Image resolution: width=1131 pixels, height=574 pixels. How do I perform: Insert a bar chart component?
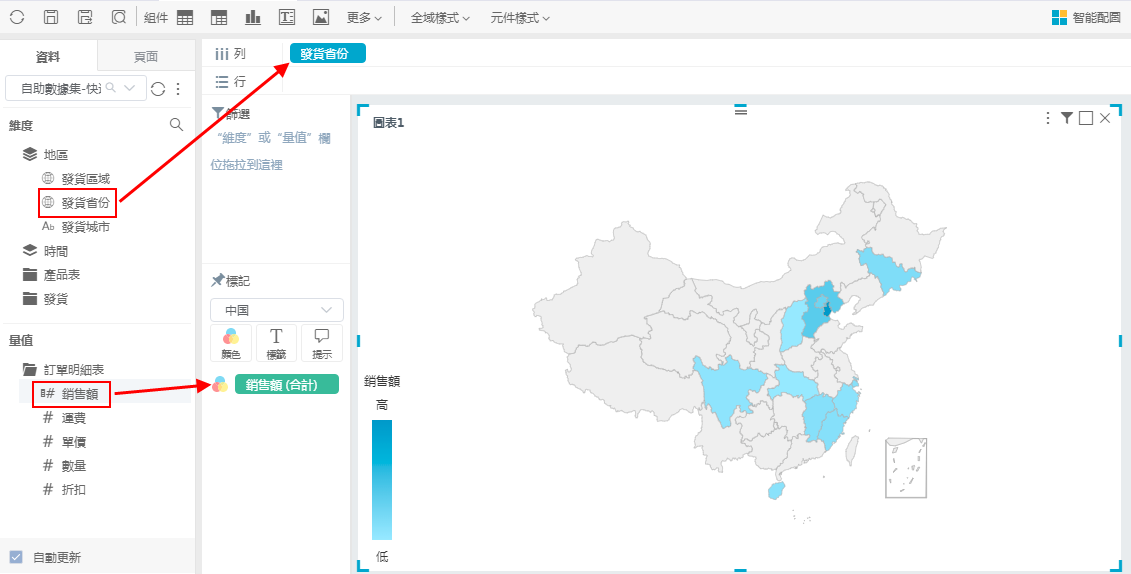point(252,17)
